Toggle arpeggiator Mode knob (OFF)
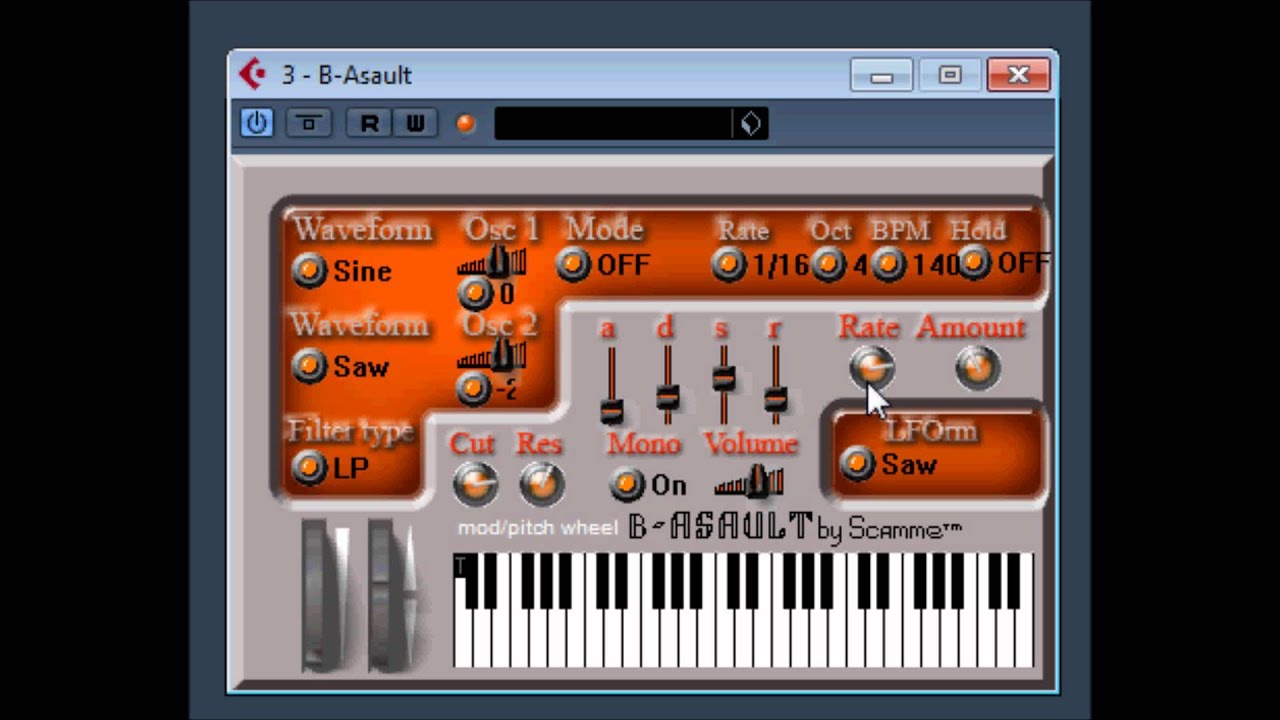The image size is (1280, 720). point(573,264)
